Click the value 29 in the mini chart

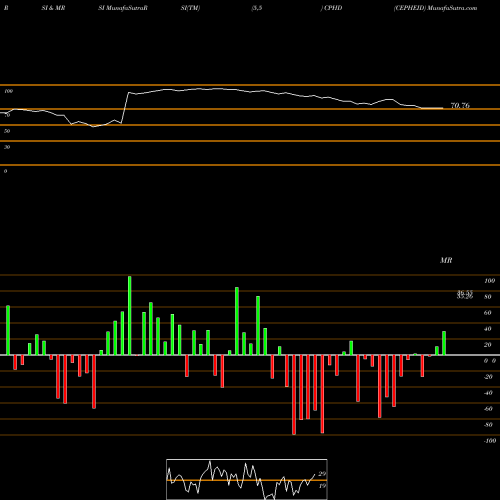click(x=322, y=474)
